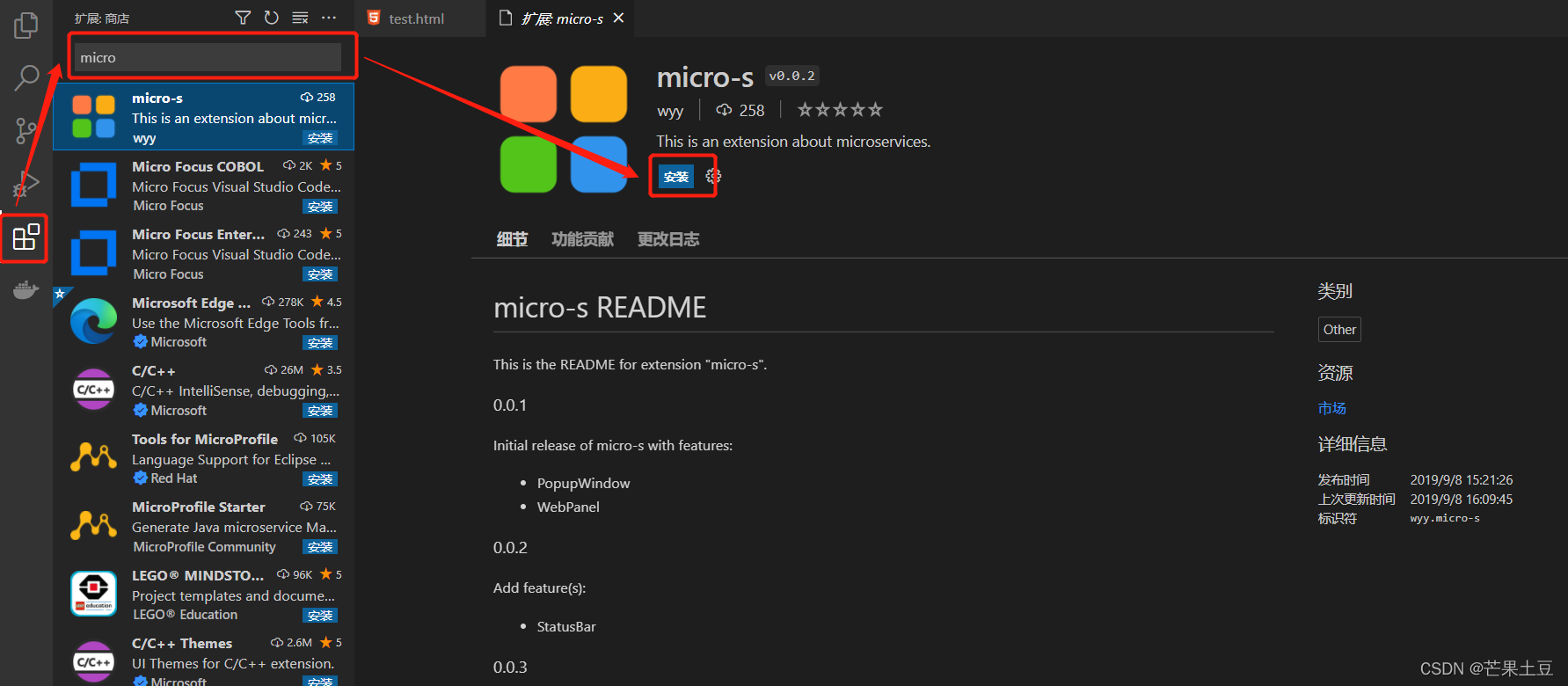
Task: Install Microsoft Edge Tools from list
Action: tap(320, 343)
